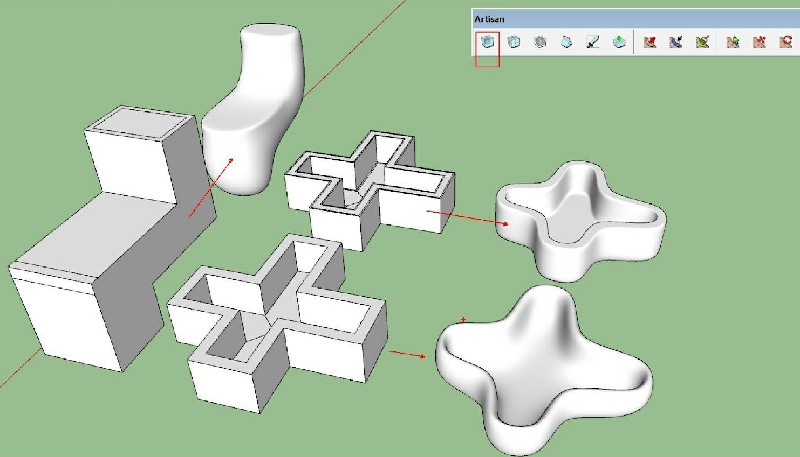The image size is (800, 457).
Task: Select the large smoothed cross-shaped bowl
Action: click(x=544, y=370)
